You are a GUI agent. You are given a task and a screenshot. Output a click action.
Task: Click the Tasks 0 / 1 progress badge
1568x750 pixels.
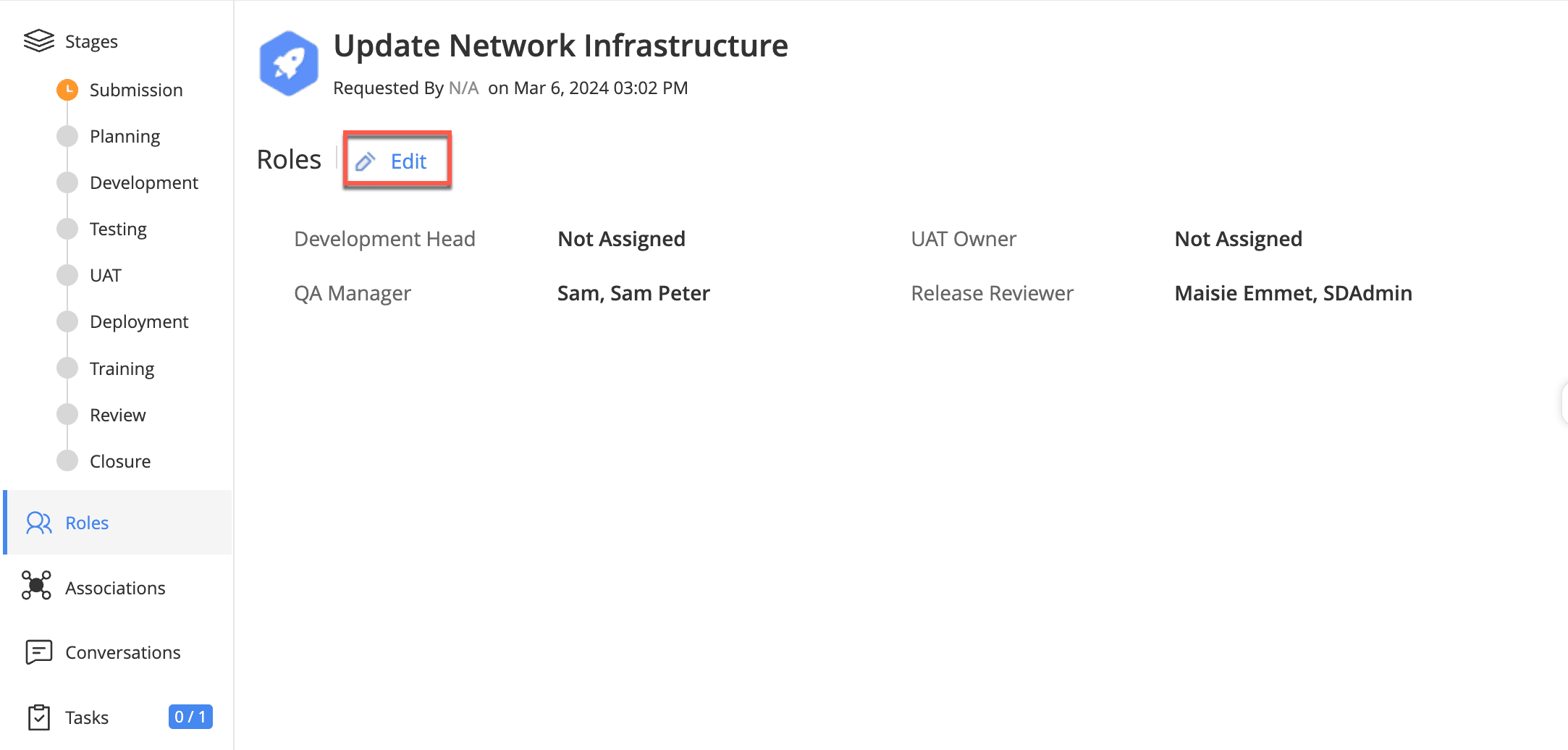coord(190,717)
